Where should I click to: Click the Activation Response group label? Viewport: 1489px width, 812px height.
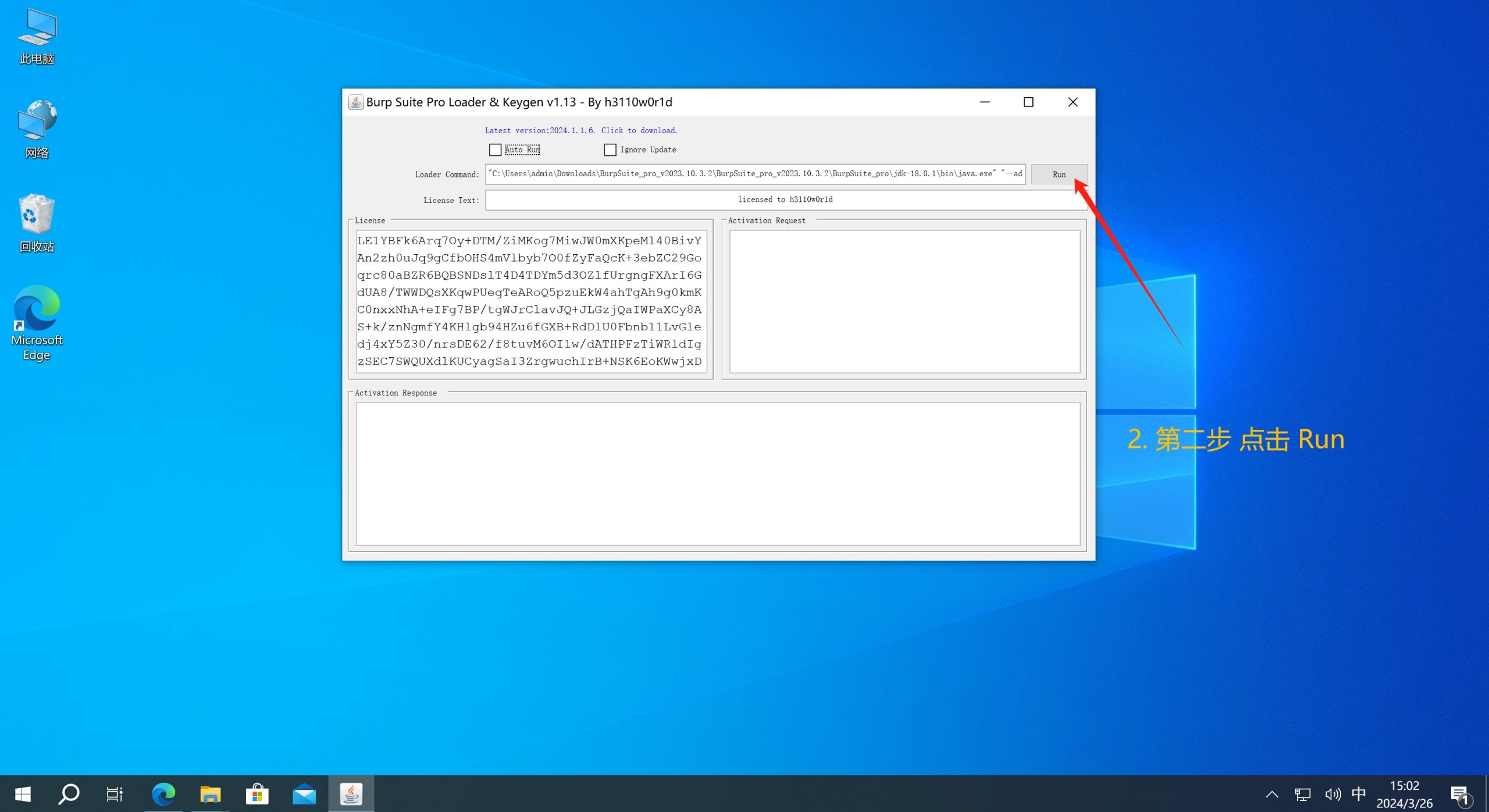click(x=396, y=393)
